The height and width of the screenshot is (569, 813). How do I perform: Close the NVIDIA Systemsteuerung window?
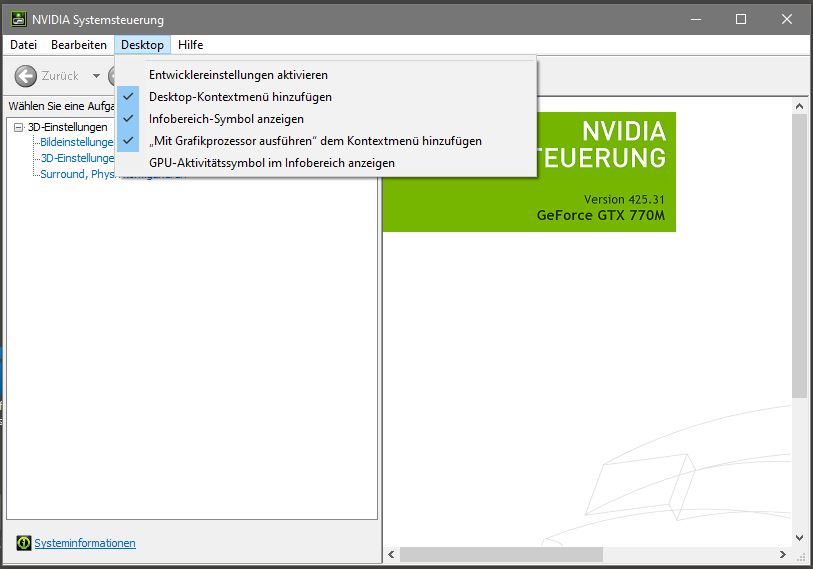pyautogui.click(x=787, y=19)
